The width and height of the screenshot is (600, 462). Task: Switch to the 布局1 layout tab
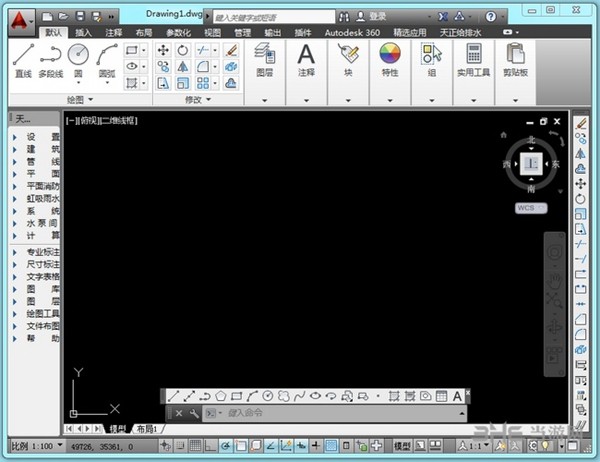pyautogui.click(x=147, y=428)
